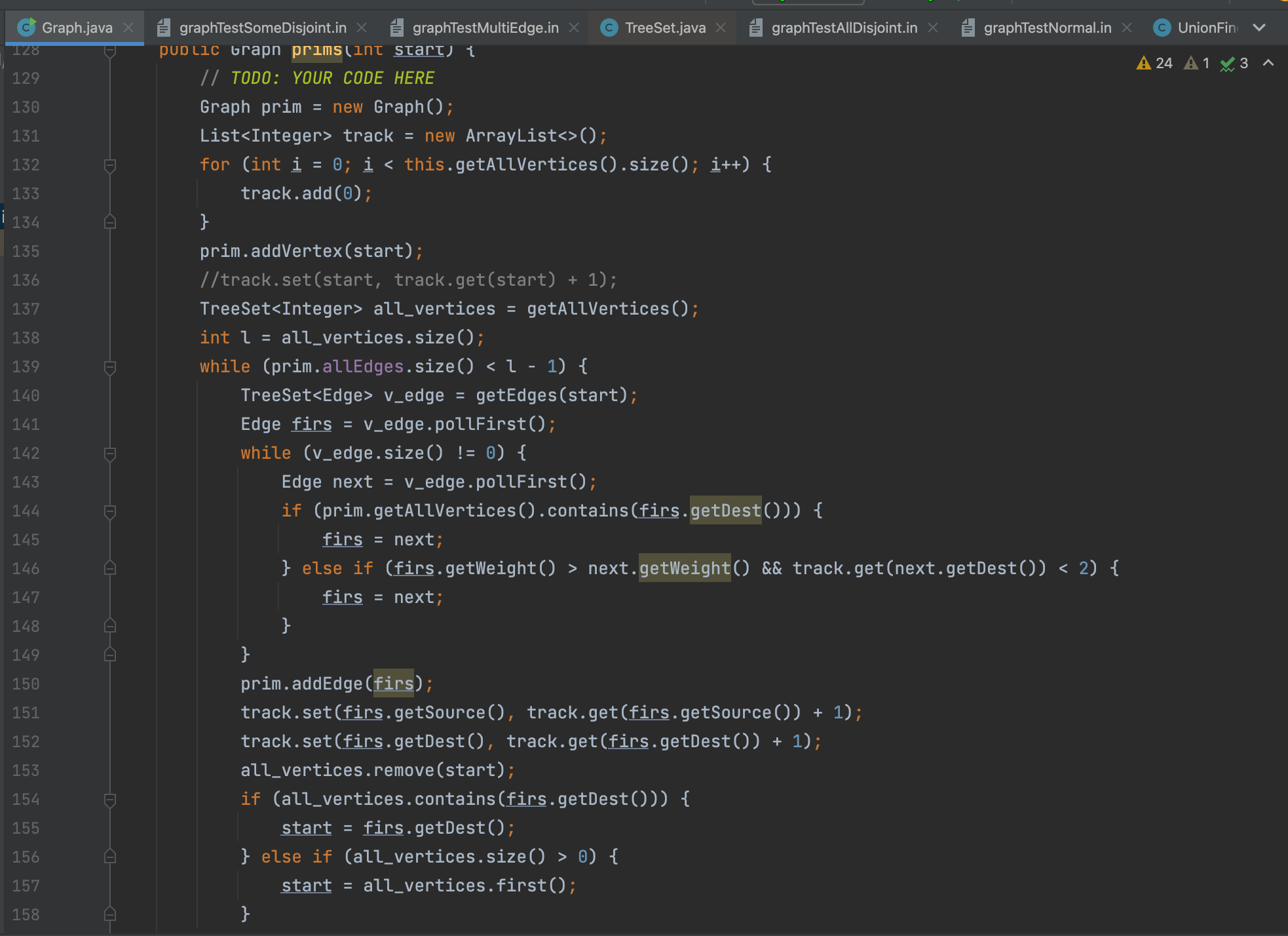Screen dimensions: 1288x936
Task: Click the graphTestSomeDisjoint.in file icon
Action: click(164, 28)
